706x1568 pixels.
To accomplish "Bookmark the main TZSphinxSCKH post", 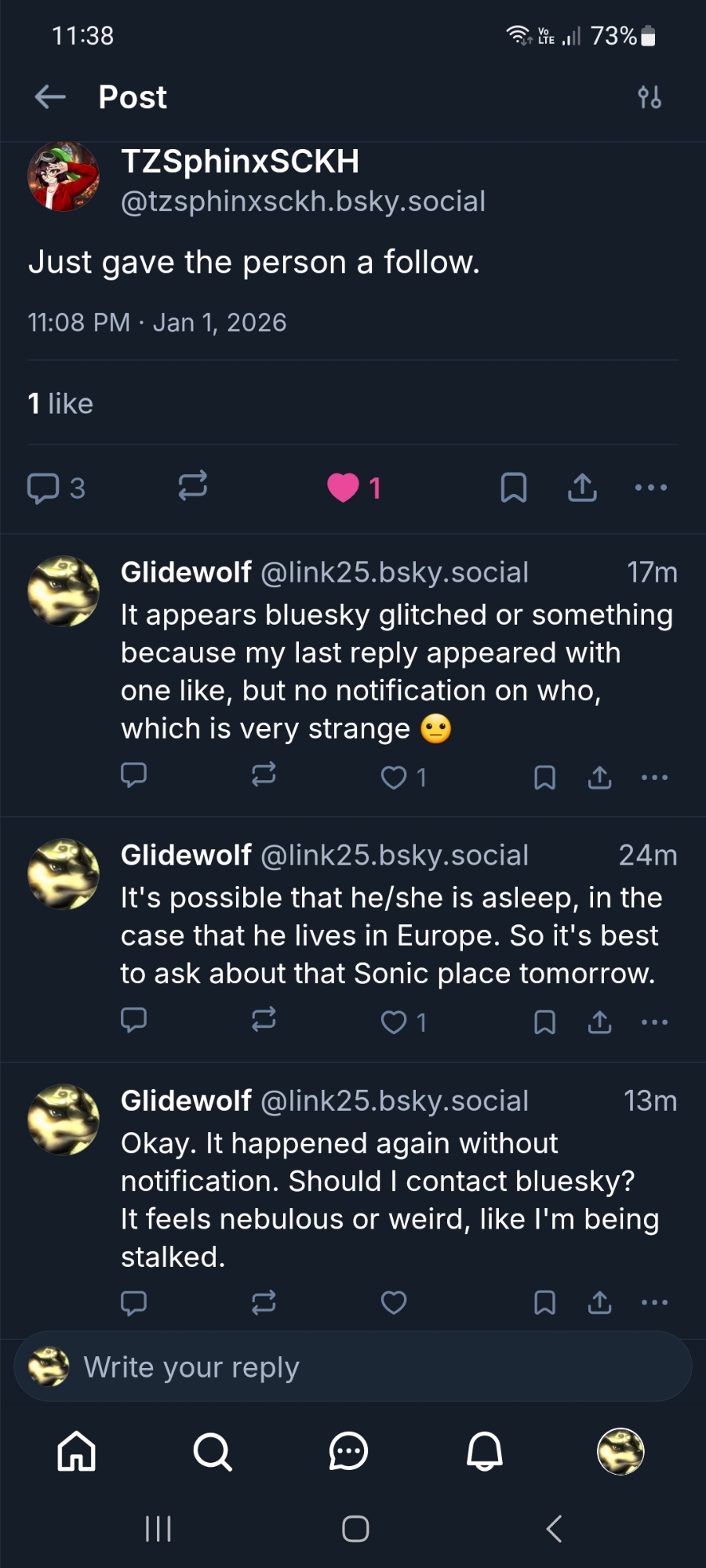I will tap(513, 487).
